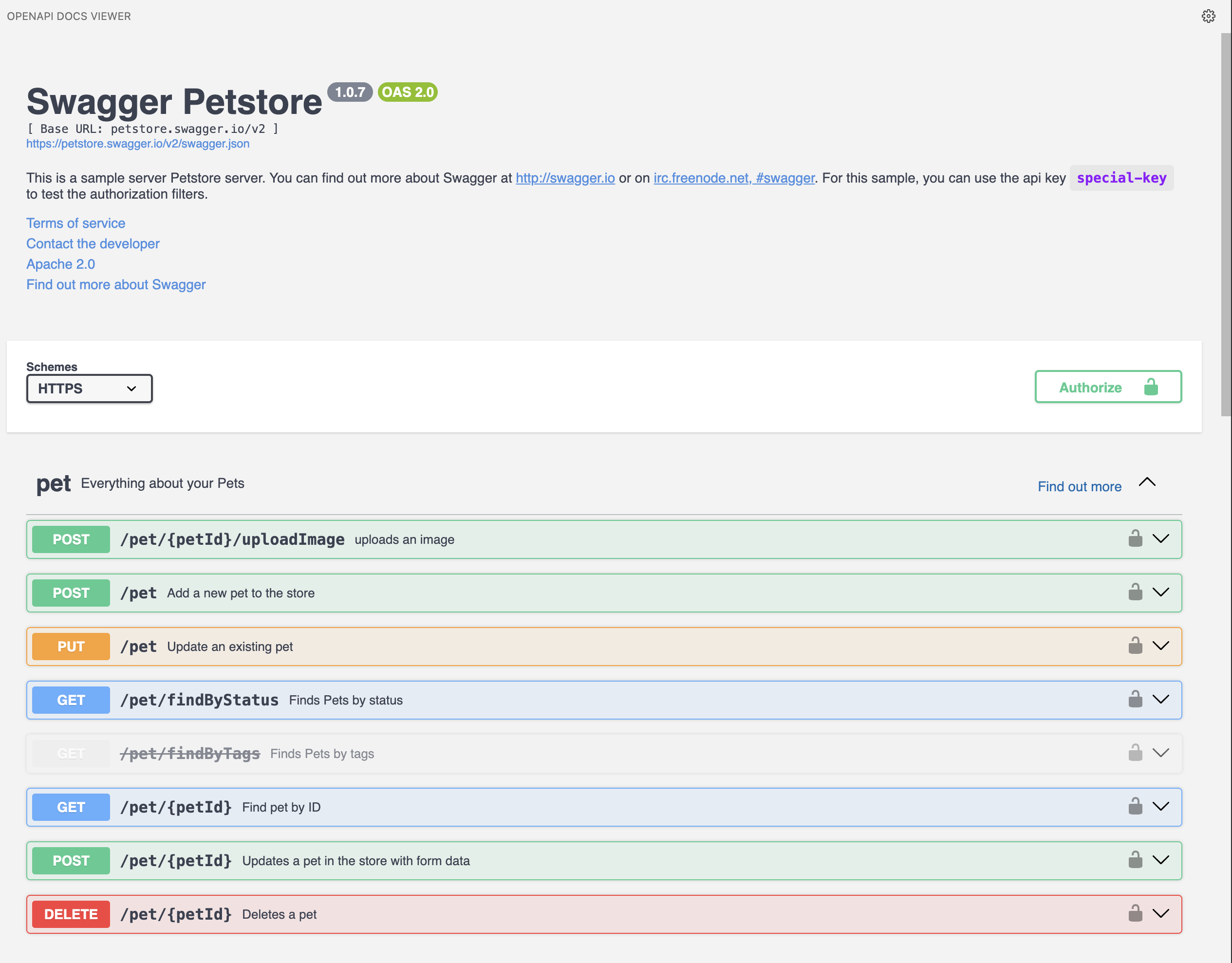Click lock icon on 'Updates a pet' form data row
This screenshot has height=963, width=1232.
[x=1135, y=860]
